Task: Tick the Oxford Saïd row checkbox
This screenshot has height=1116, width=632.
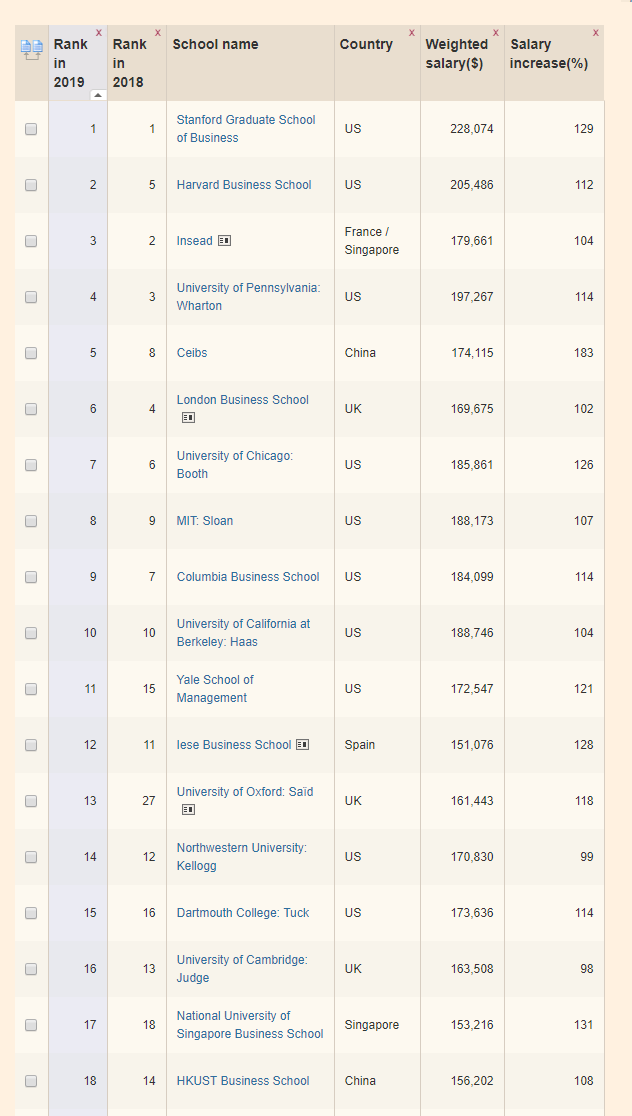Action: point(31,801)
